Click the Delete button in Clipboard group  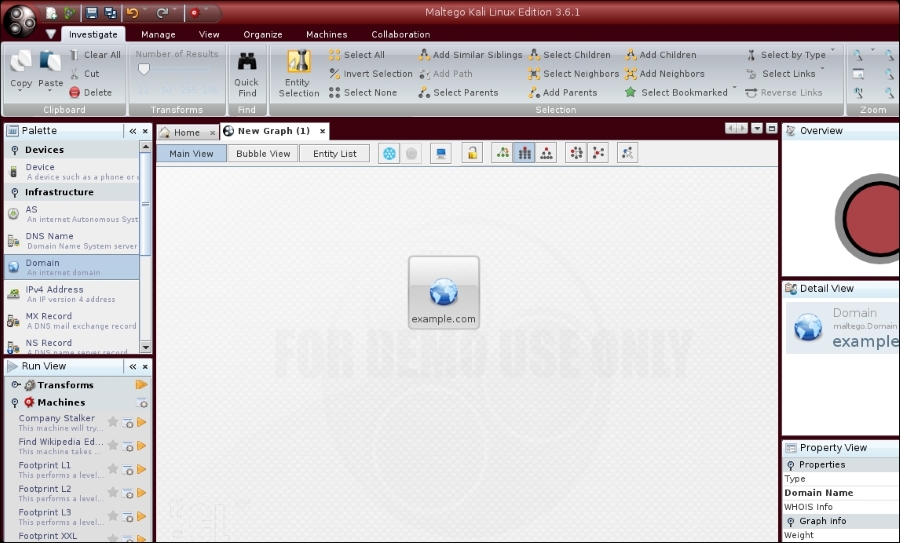[x=91, y=92]
